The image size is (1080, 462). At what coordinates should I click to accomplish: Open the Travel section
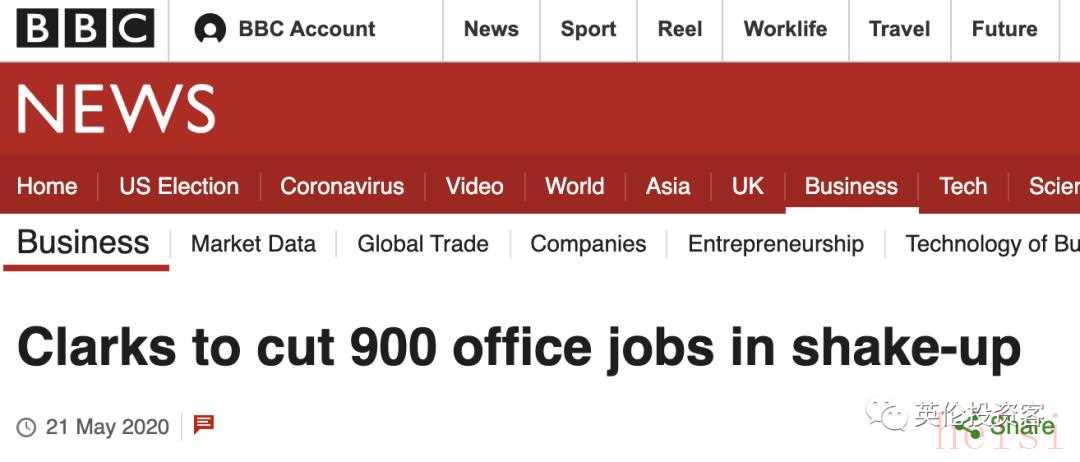899,29
